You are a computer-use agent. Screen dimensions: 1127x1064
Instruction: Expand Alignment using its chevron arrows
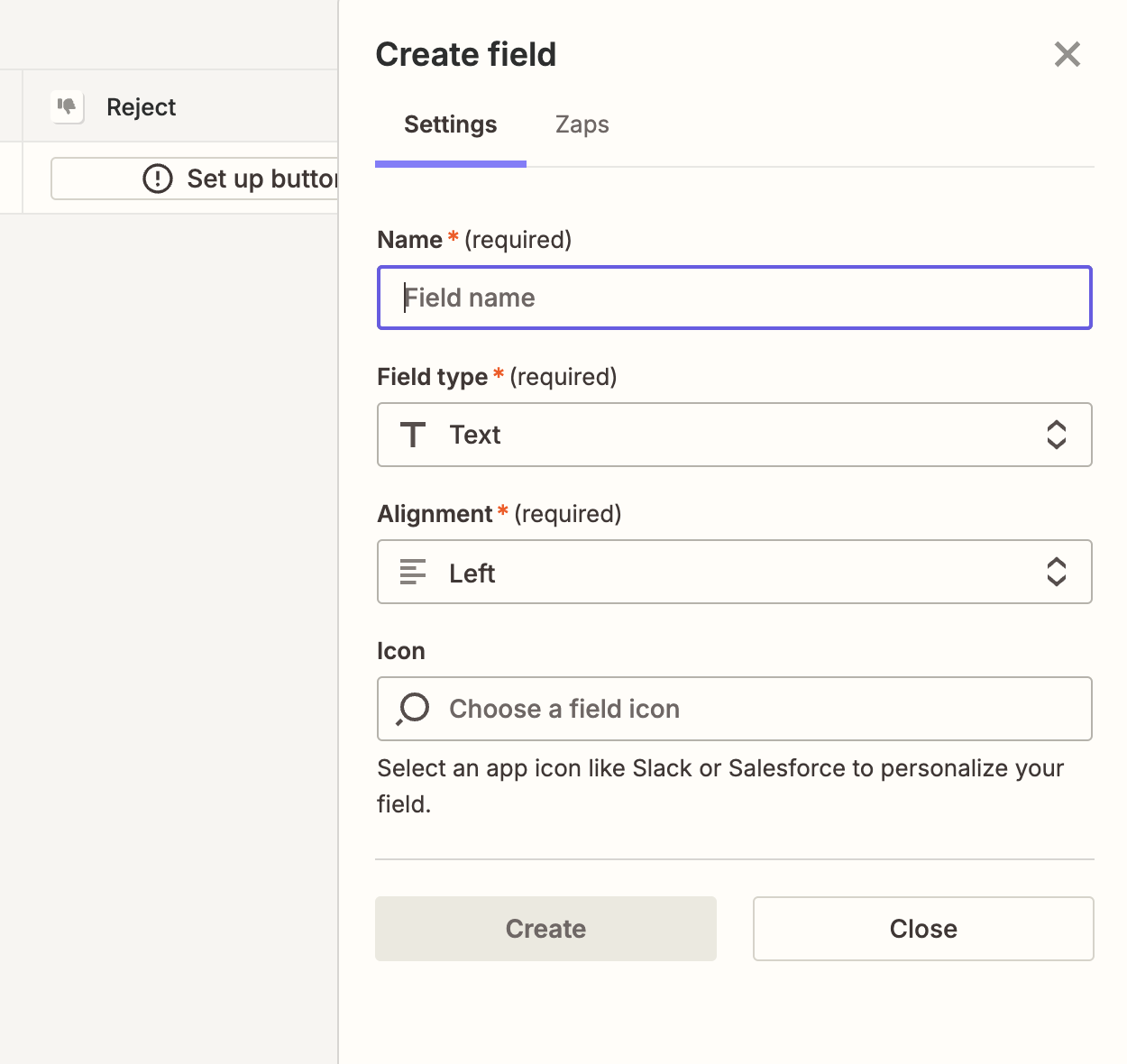[x=1056, y=572]
